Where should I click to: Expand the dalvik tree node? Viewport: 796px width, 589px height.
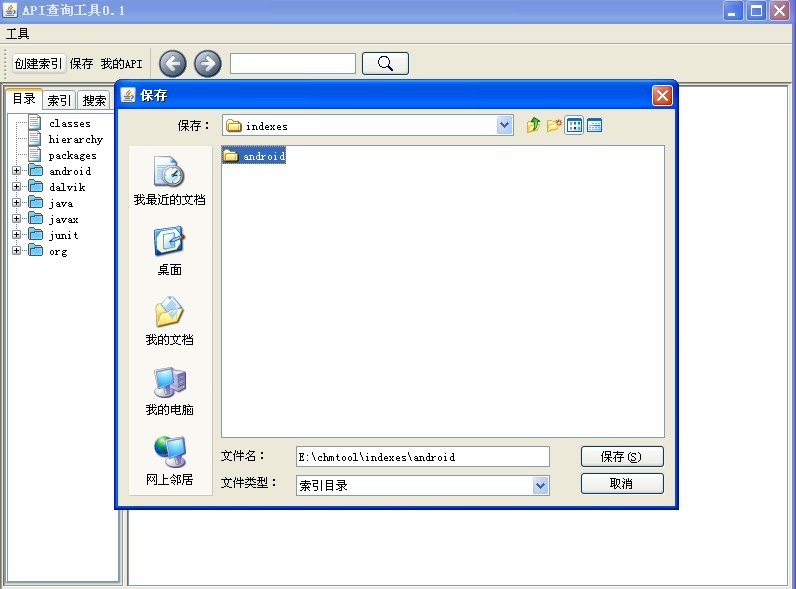point(17,186)
